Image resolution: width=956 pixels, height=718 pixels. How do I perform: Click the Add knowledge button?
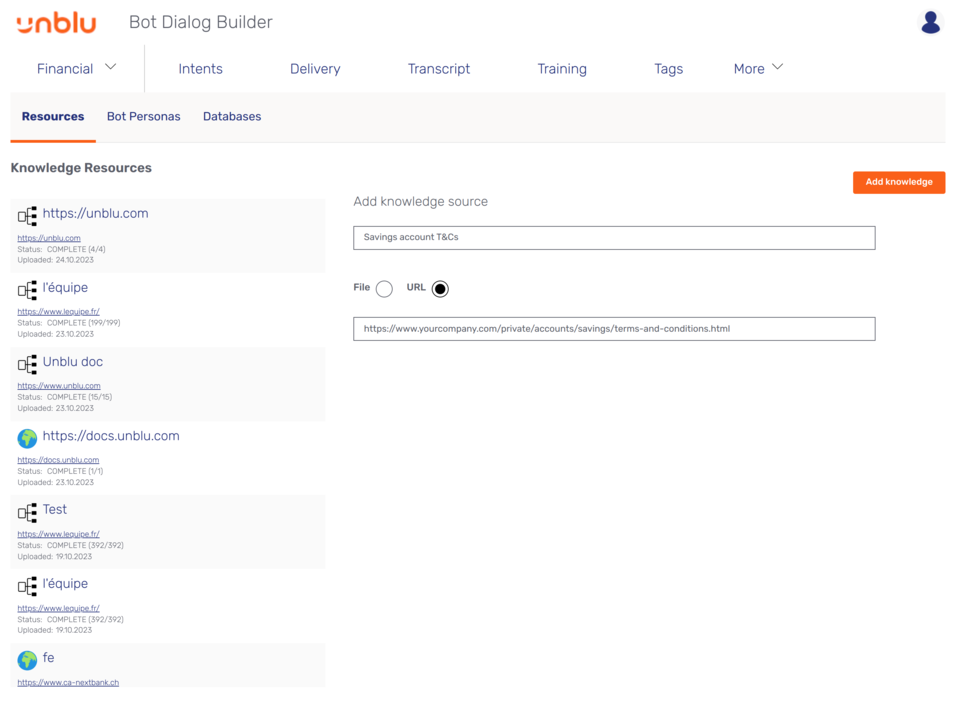(898, 182)
